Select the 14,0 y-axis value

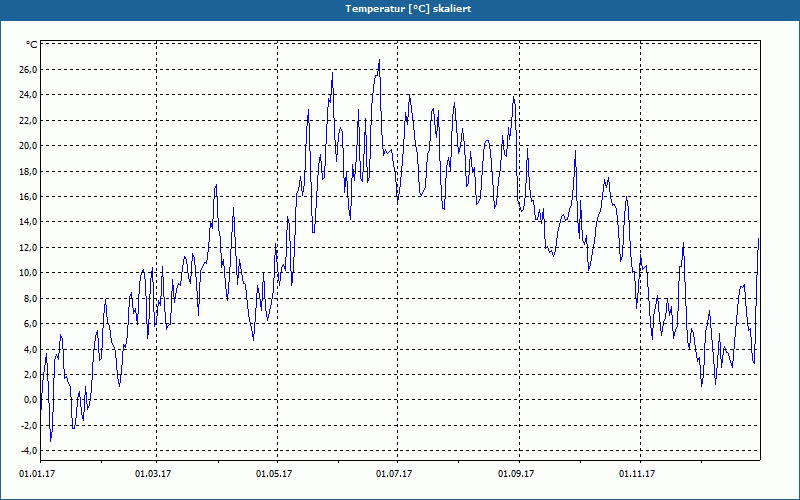coord(29,222)
